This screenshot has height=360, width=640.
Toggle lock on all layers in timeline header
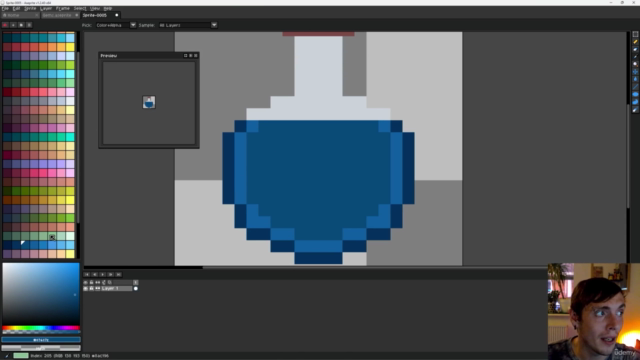pyautogui.click(x=91, y=282)
